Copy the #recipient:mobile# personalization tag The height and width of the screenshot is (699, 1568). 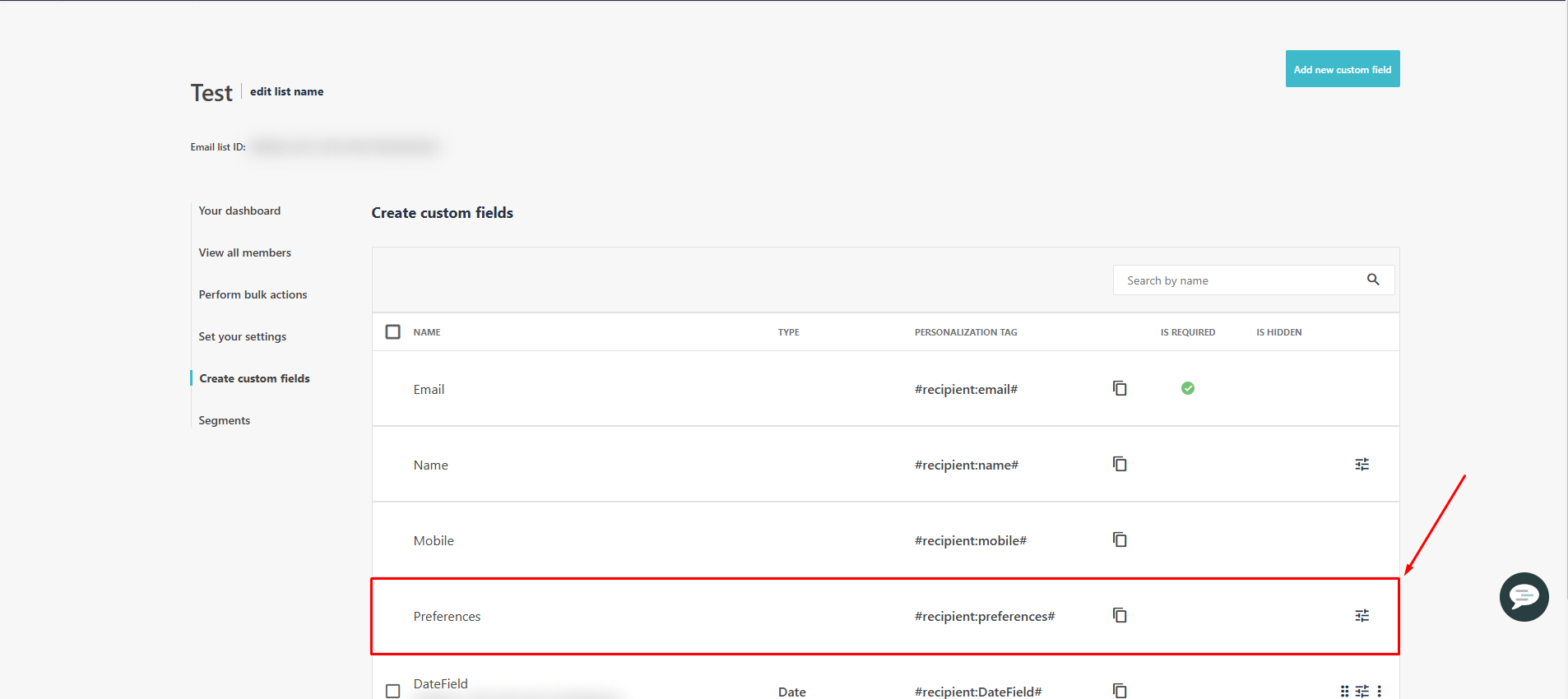pyautogui.click(x=1120, y=539)
